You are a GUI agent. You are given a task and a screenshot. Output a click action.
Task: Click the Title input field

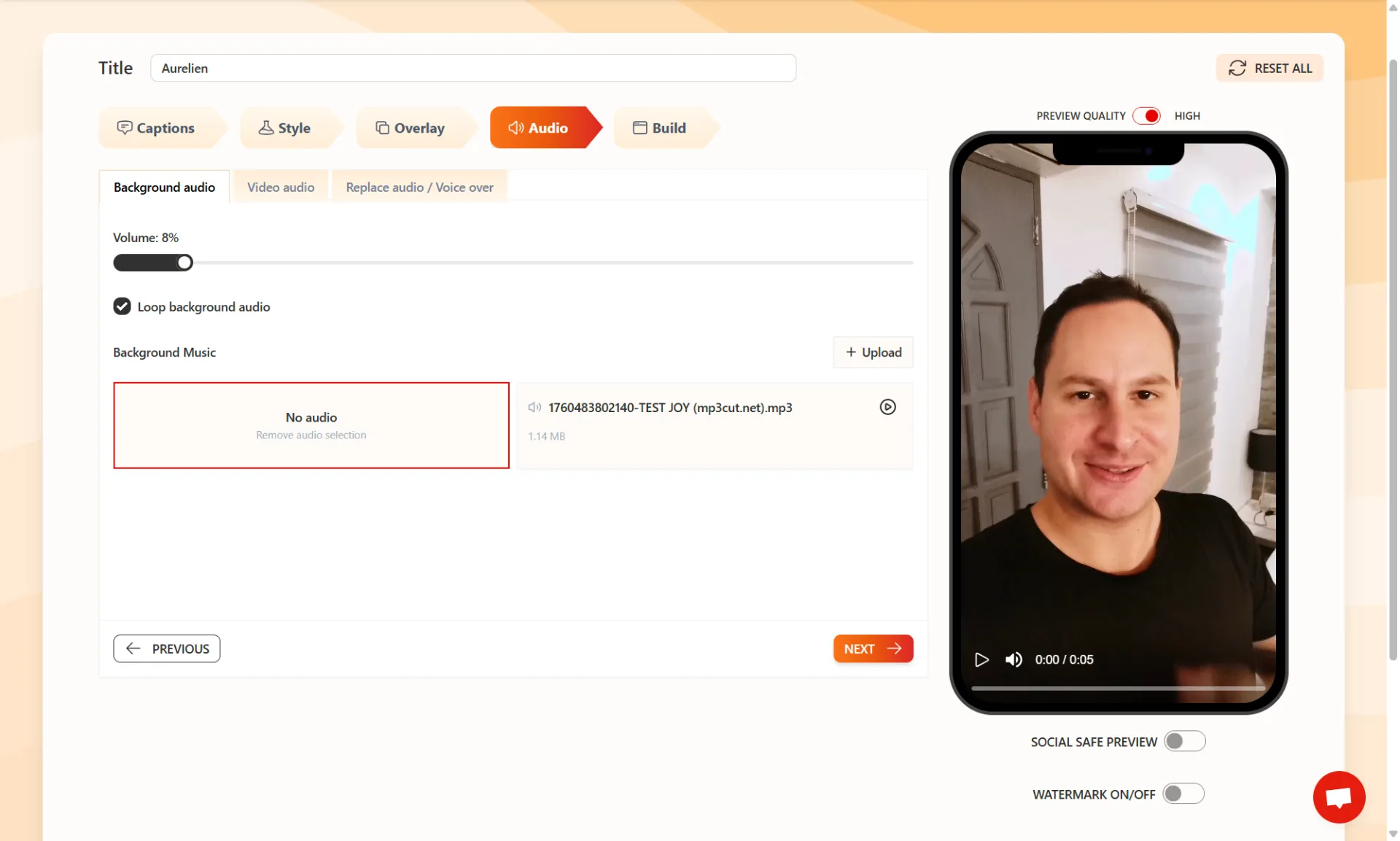point(472,68)
